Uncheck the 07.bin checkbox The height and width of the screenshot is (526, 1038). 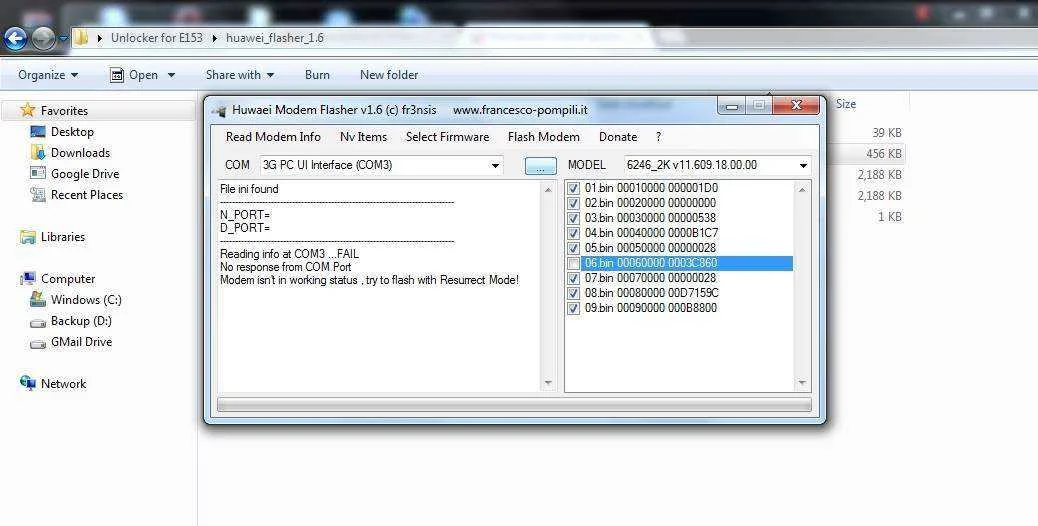point(573,278)
